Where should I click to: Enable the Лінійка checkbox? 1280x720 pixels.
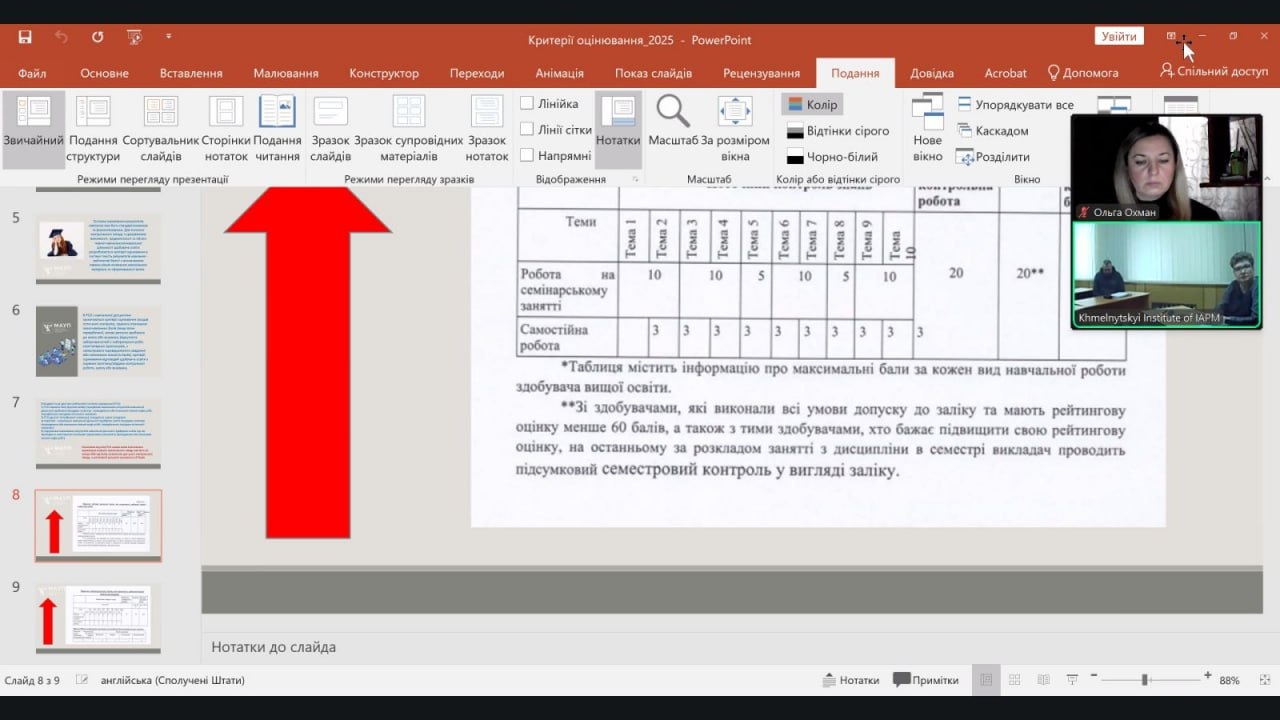click(x=527, y=103)
